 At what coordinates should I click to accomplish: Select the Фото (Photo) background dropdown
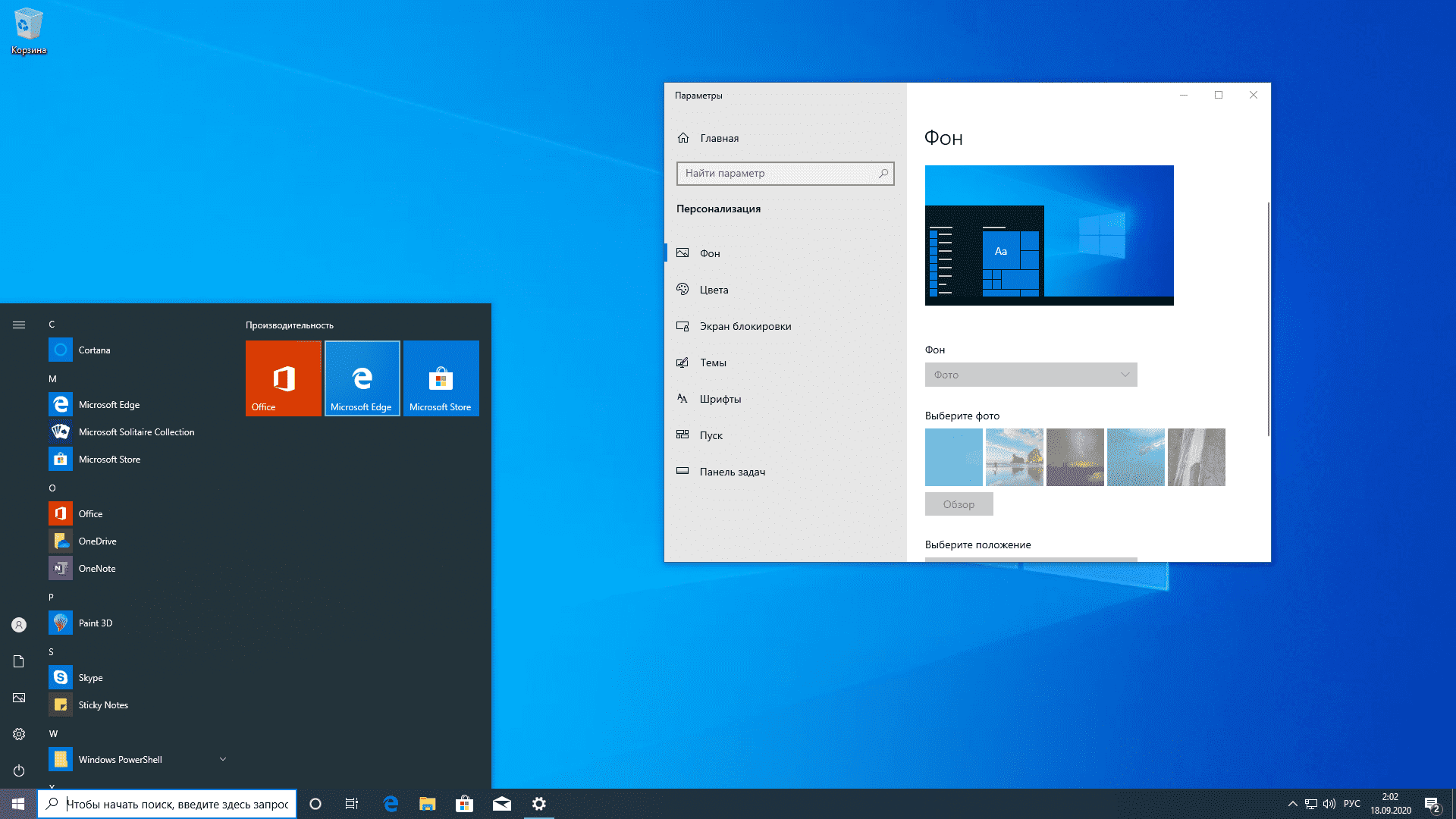[x=1029, y=374]
